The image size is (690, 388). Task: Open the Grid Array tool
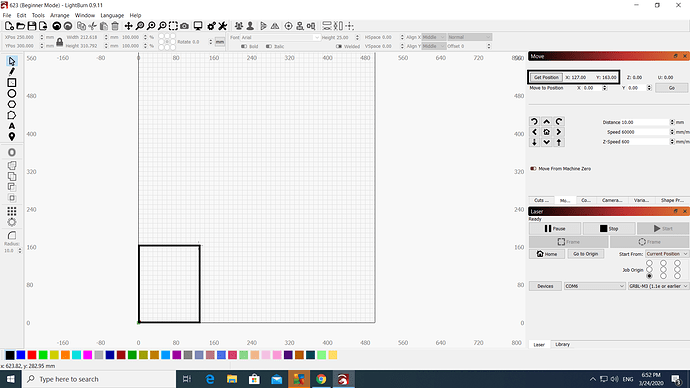[12, 211]
